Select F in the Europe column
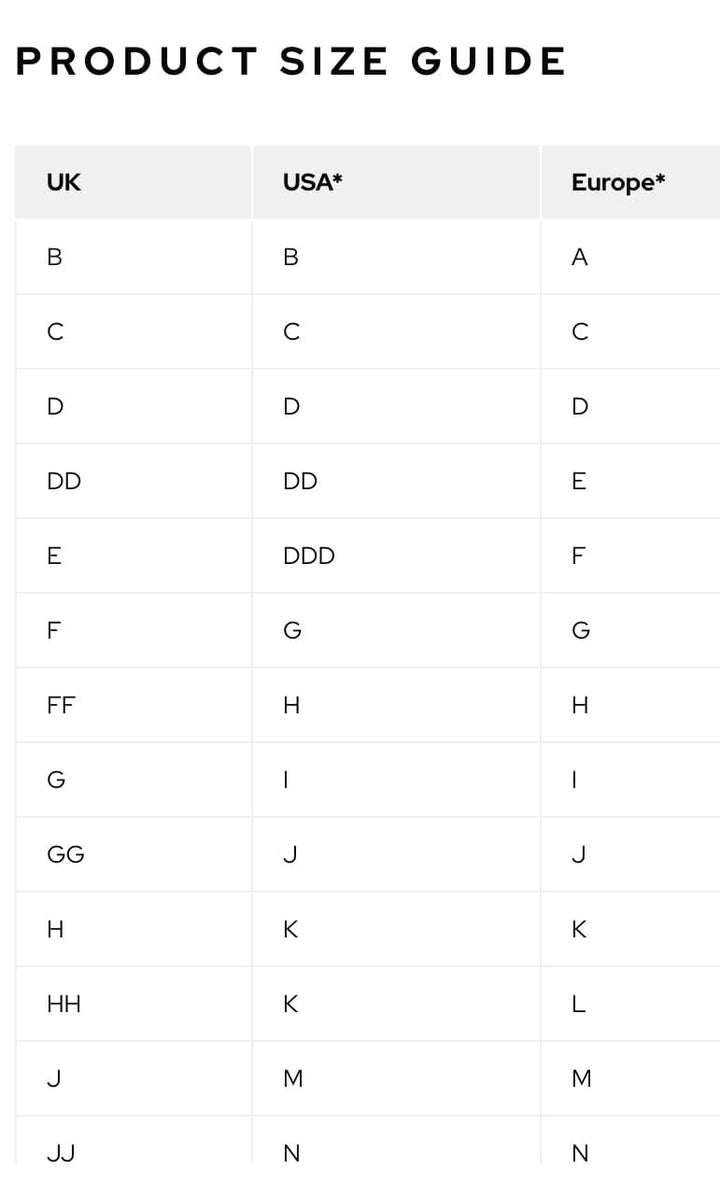The width and height of the screenshot is (720, 1183). tap(578, 556)
